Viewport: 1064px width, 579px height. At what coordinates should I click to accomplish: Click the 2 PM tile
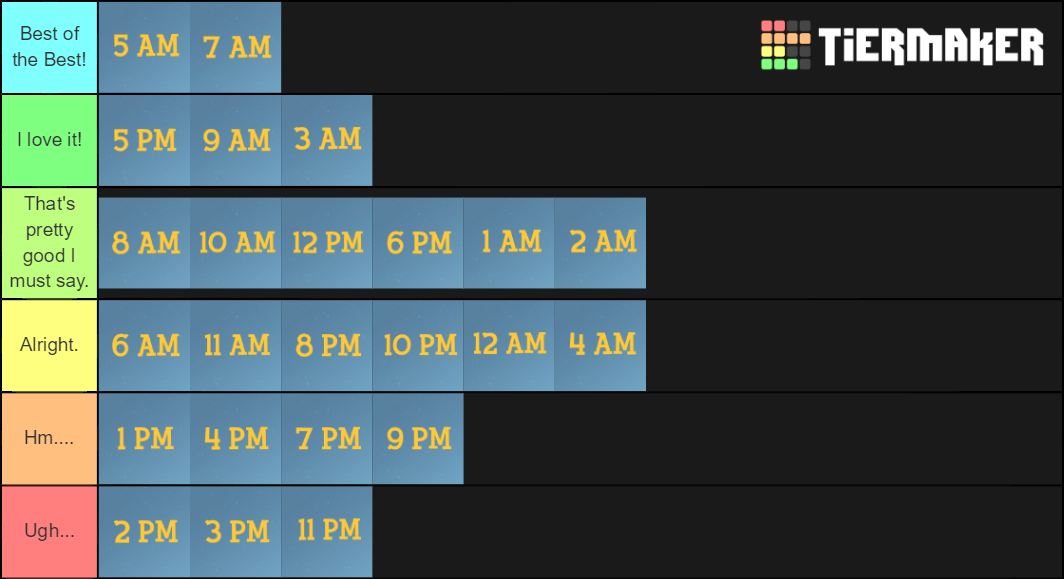(145, 531)
